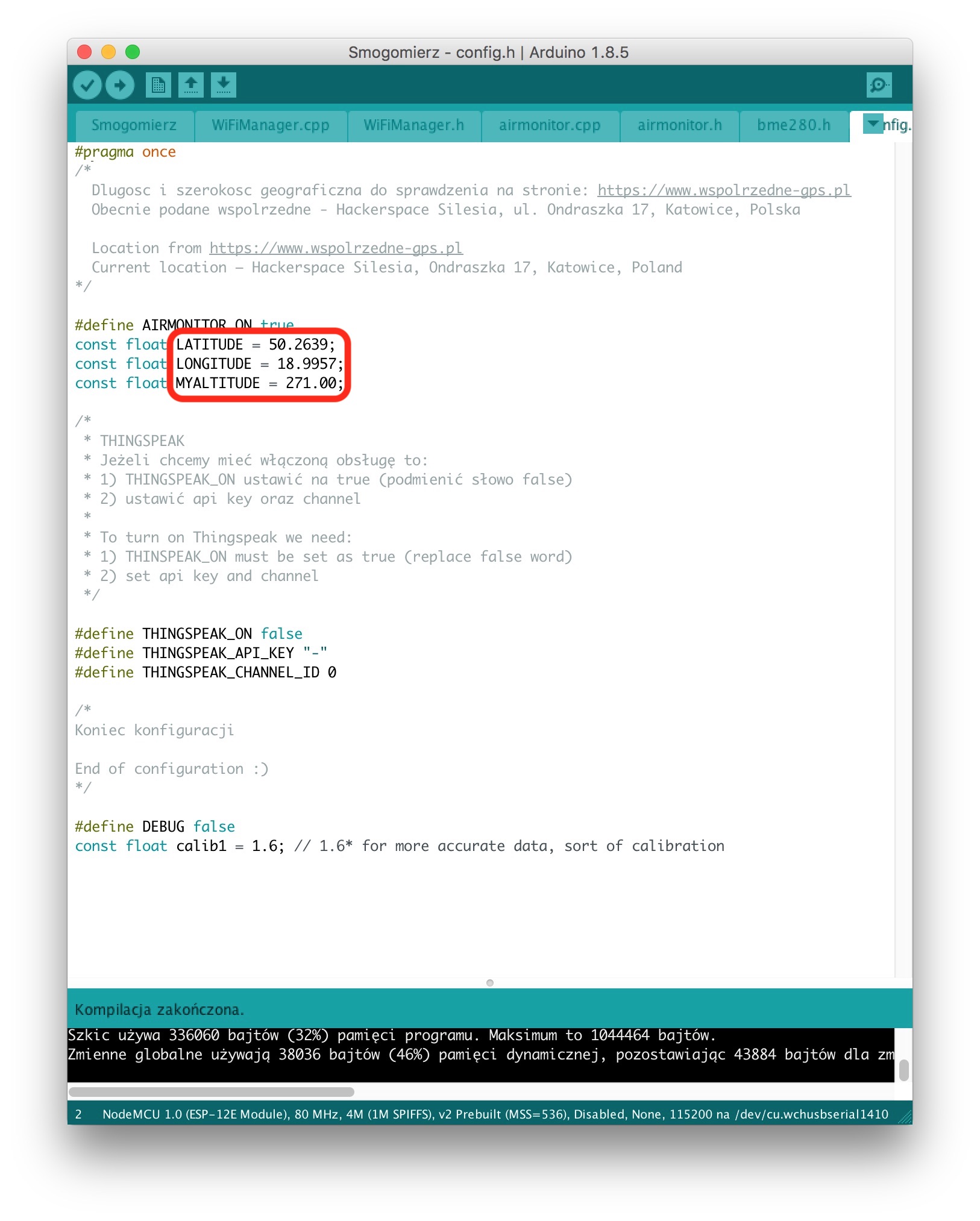Switch to the WiFiManager.cpp tab

pyautogui.click(x=271, y=125)
